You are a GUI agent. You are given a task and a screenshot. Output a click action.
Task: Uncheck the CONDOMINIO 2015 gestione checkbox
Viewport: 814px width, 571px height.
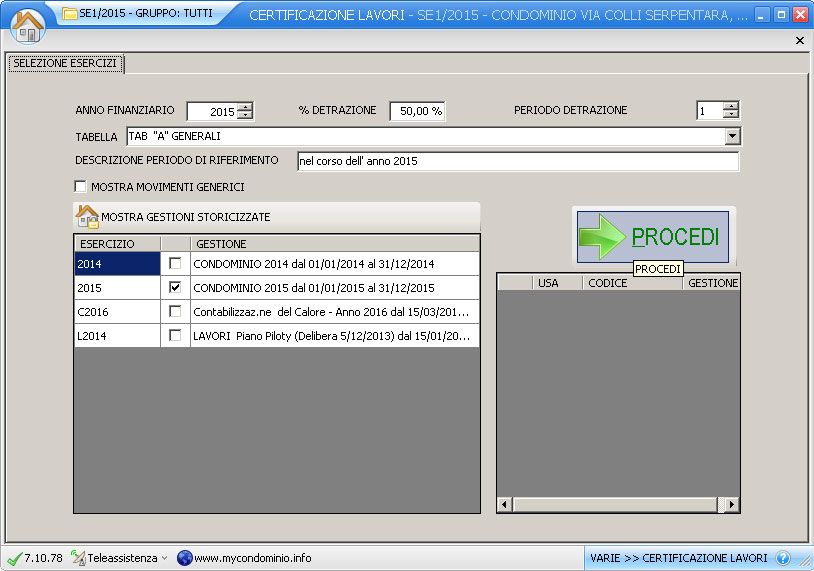pos(175,287)
